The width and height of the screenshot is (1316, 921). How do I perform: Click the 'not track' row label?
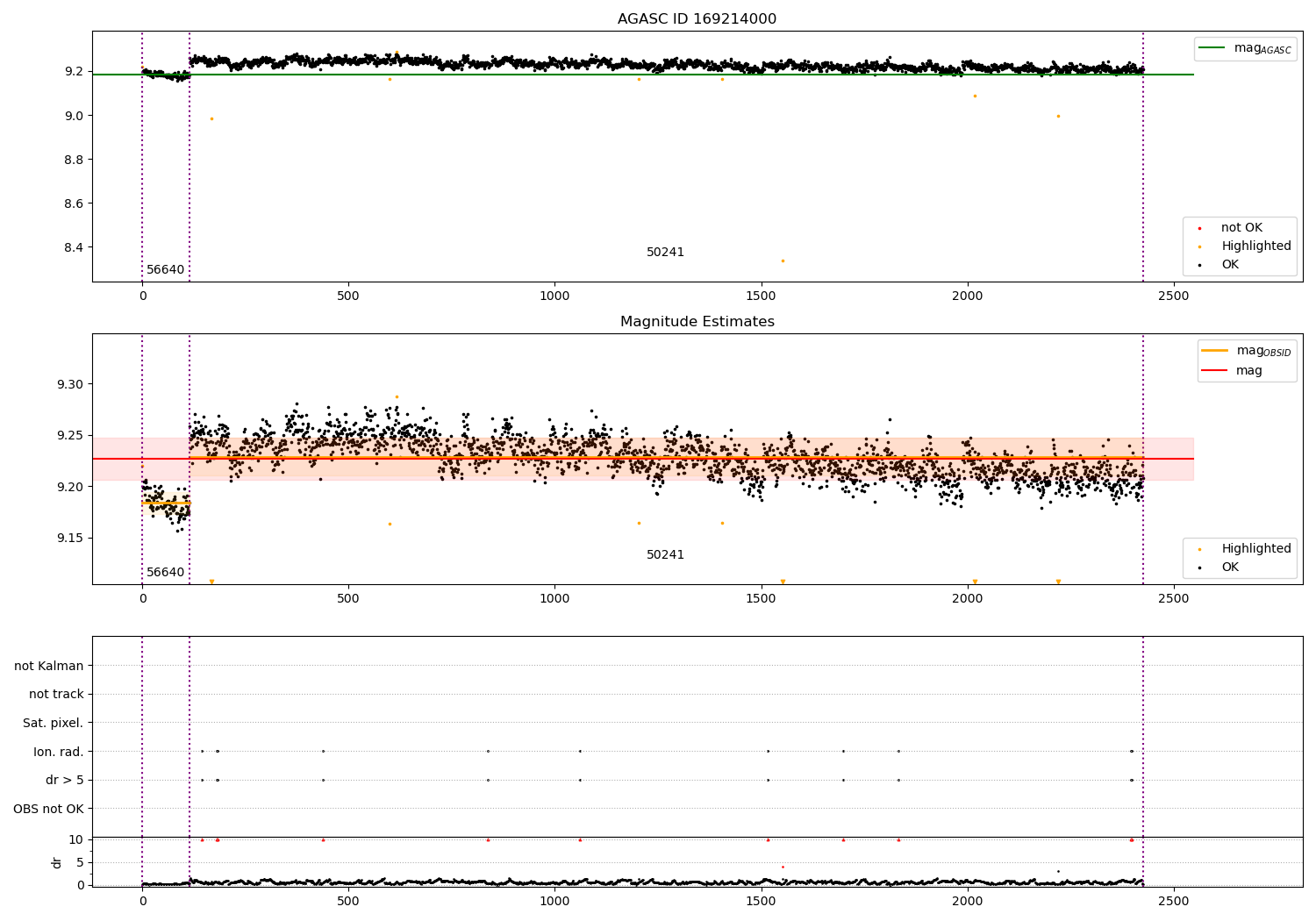click(56, 695)
